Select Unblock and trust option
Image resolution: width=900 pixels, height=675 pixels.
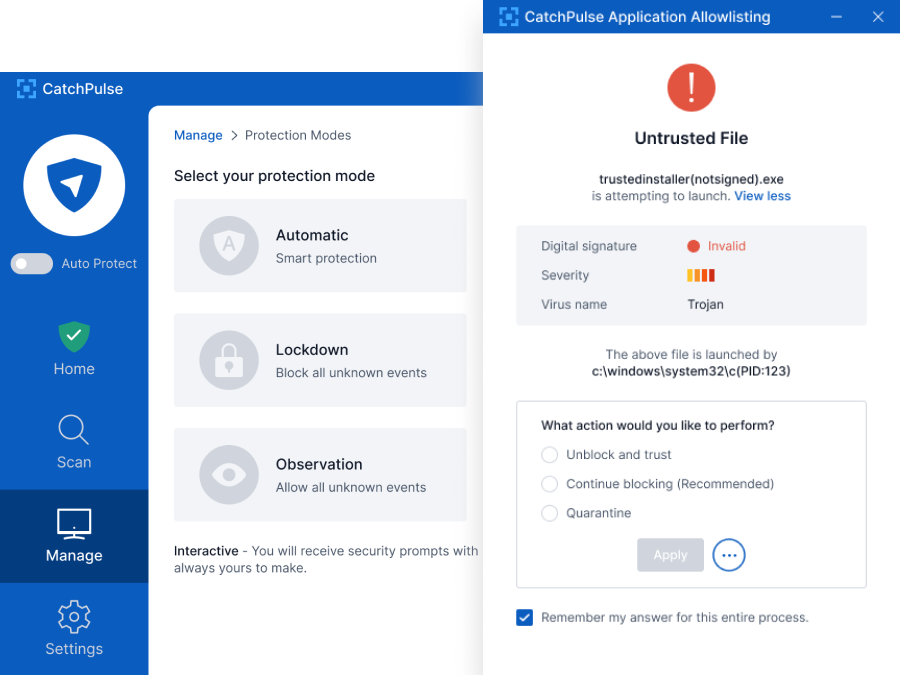pyautogui.click(x=550, y=454)
